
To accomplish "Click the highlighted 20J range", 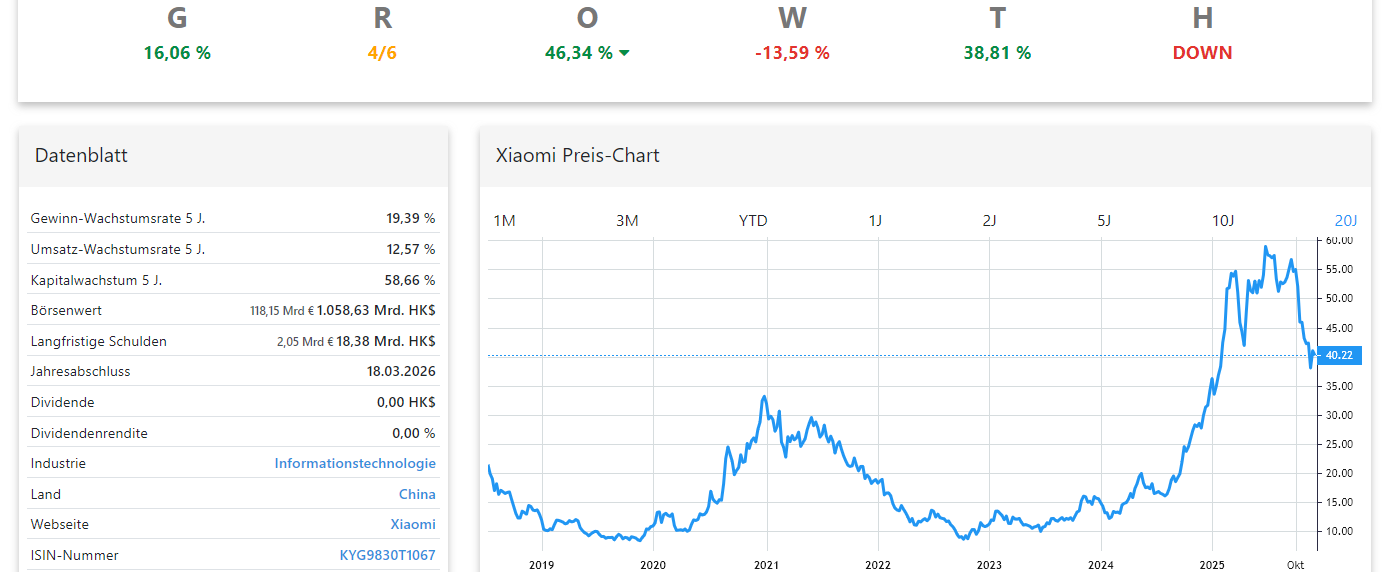I will (x=1346, y=220).
